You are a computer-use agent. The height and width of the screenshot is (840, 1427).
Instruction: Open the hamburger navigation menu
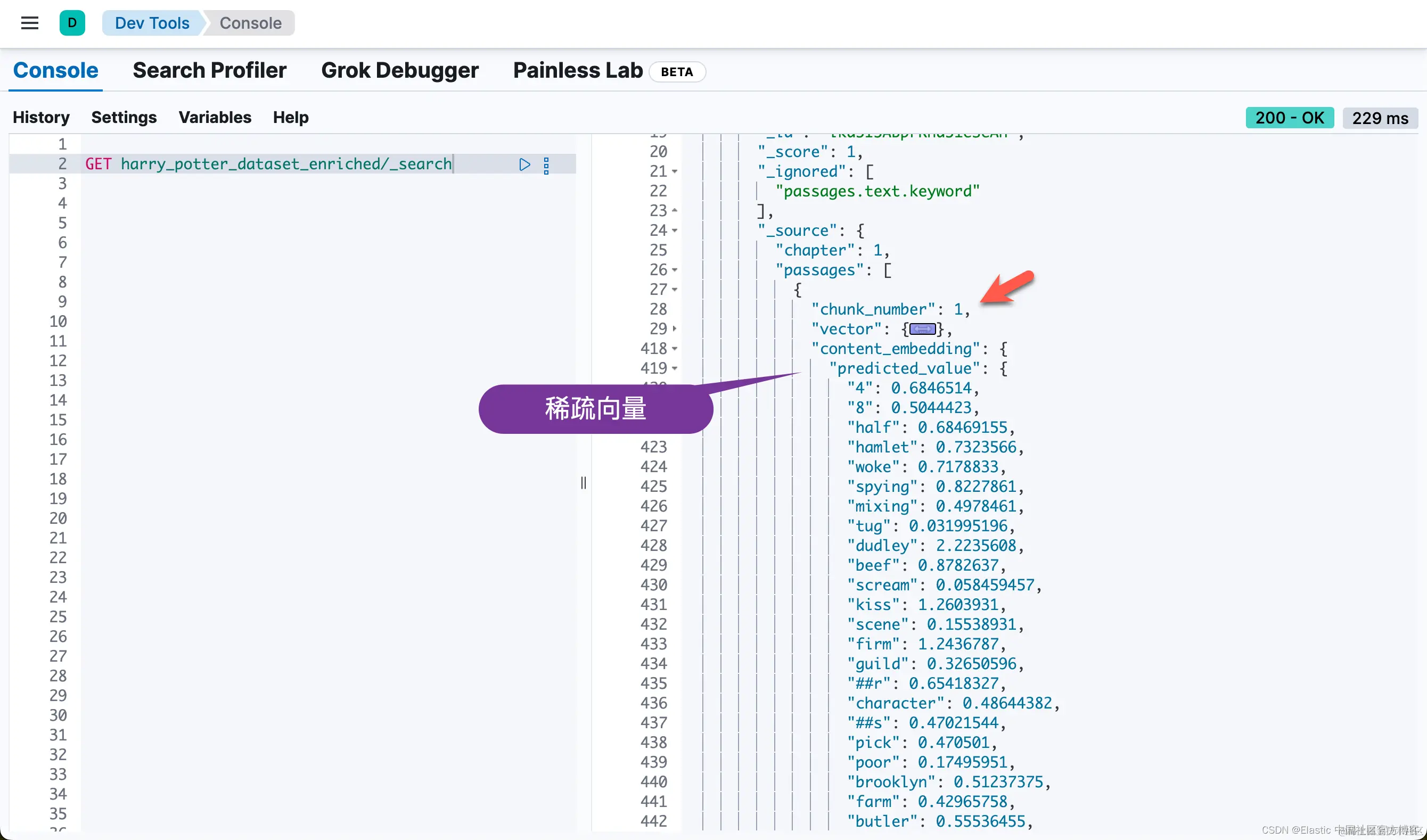point(29,23)
